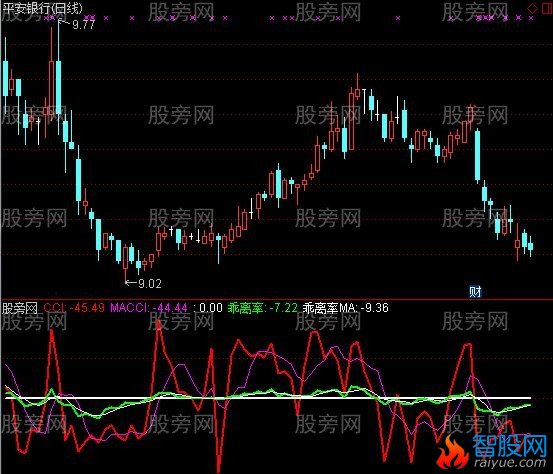Click the green 乖离率: -7.22 label
Screen dimensions: 553x474
click(x=262, y=308)
